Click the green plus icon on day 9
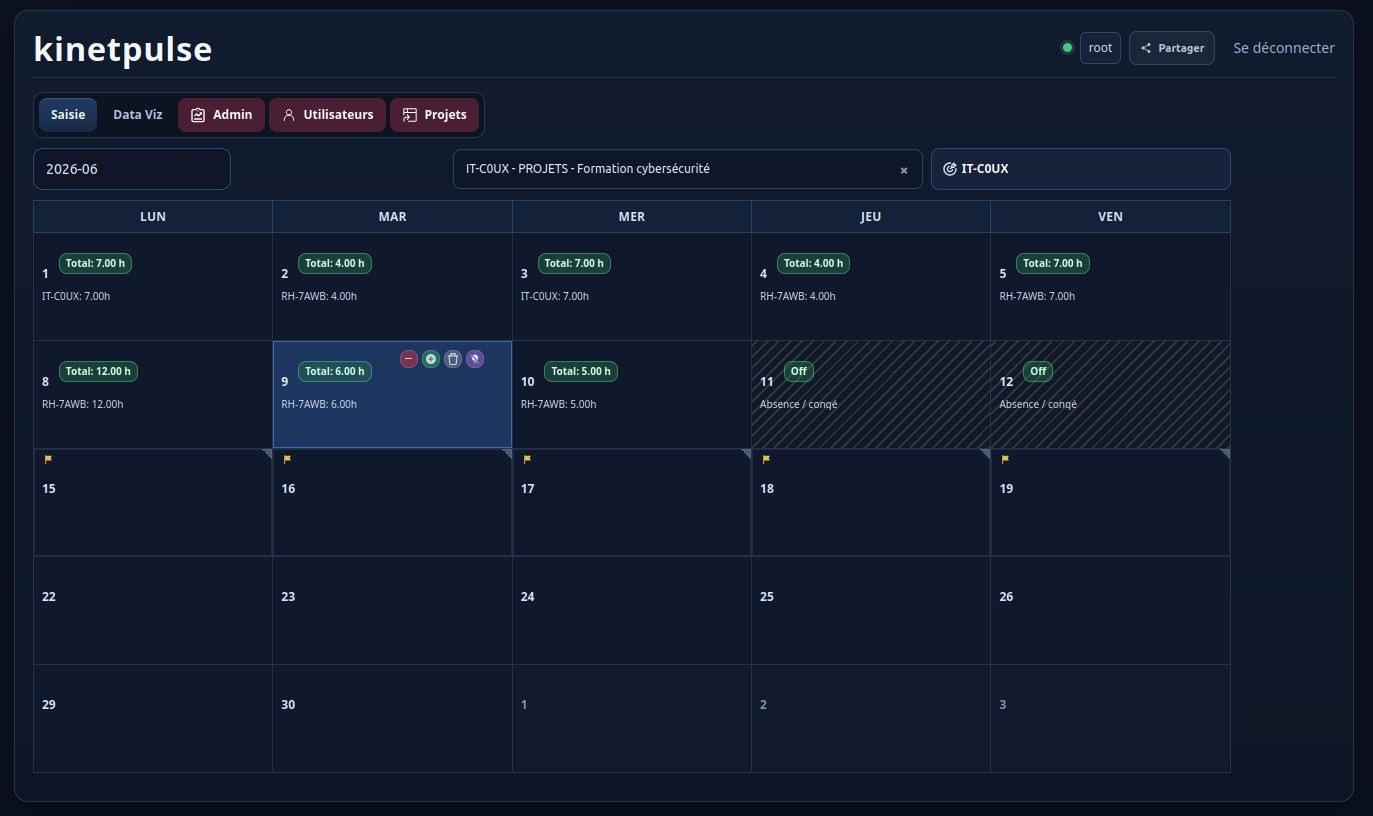The width and height of the screenshot is (1373, 816). coord(431,359)
